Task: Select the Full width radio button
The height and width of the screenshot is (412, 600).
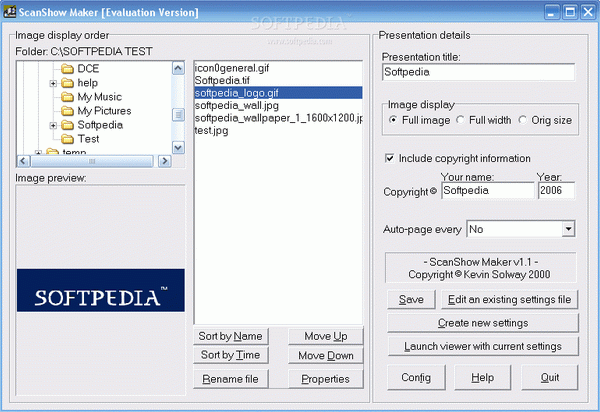Action: tap(460, 120)
